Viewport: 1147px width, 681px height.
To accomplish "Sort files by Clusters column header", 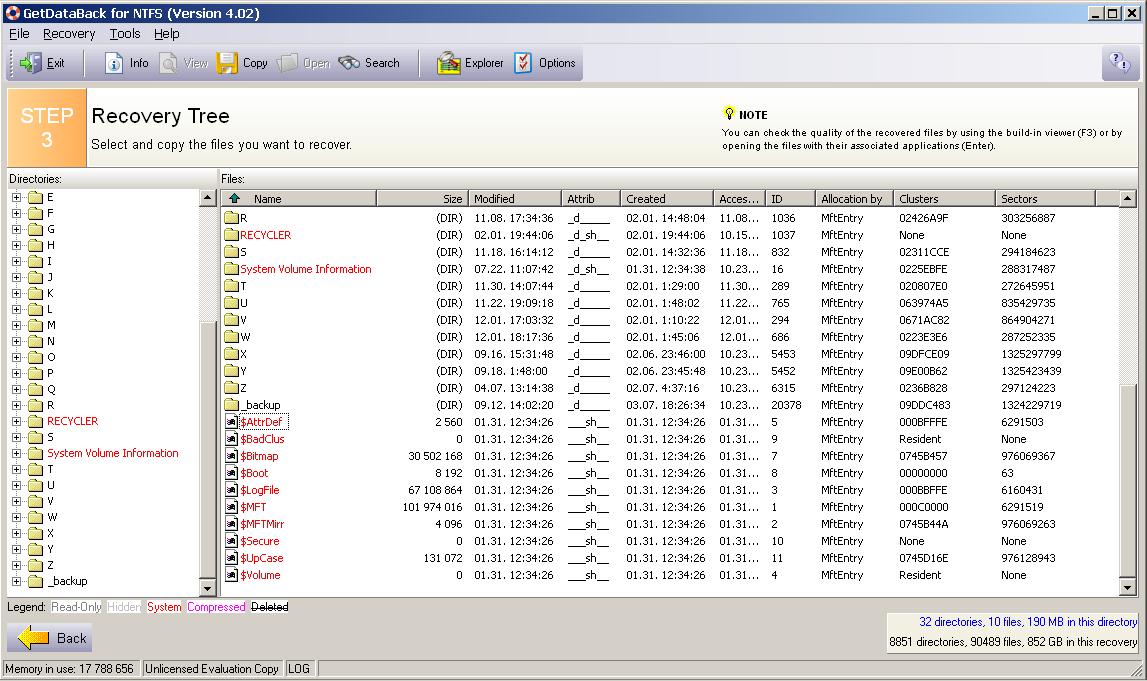I will [x=944, y=198].
